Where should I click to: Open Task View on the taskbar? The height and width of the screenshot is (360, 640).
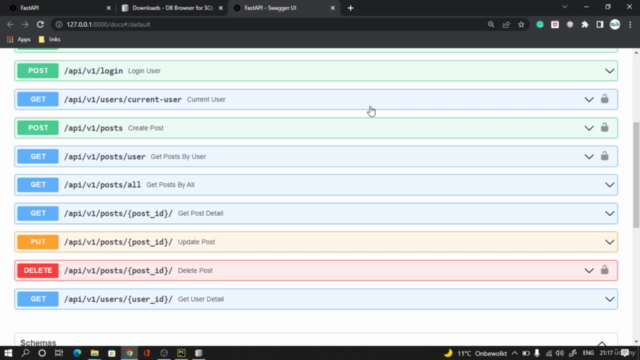59,353
